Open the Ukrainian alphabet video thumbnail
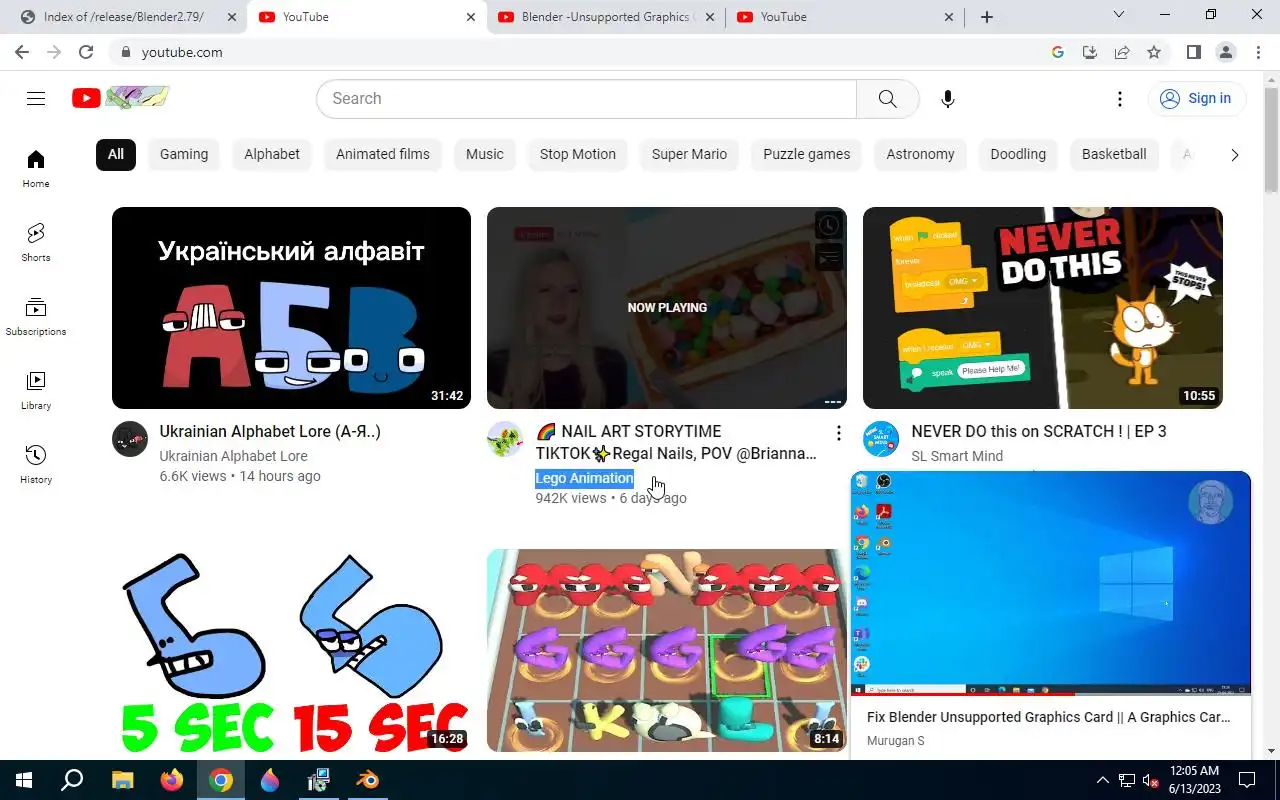The width and height of the screenshot is (1280, 800). [291, 308]
